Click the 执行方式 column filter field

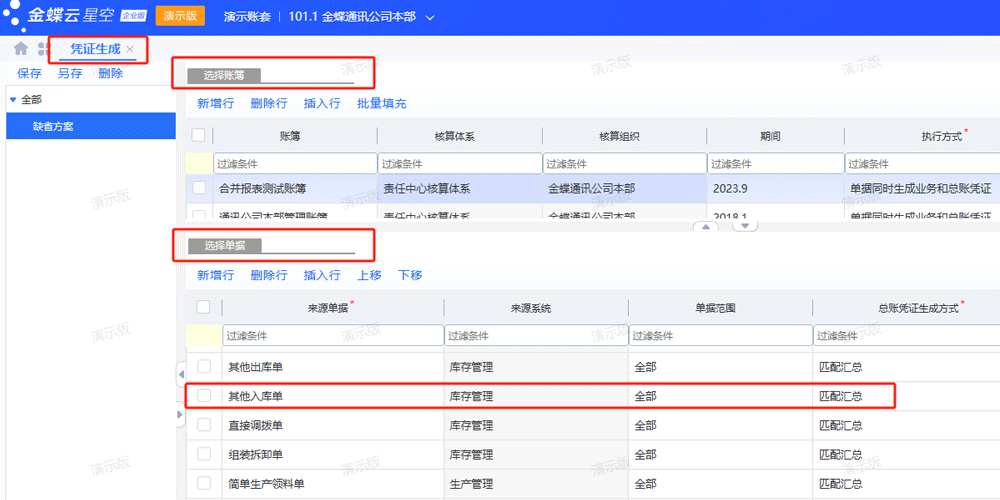pos(923,164)
